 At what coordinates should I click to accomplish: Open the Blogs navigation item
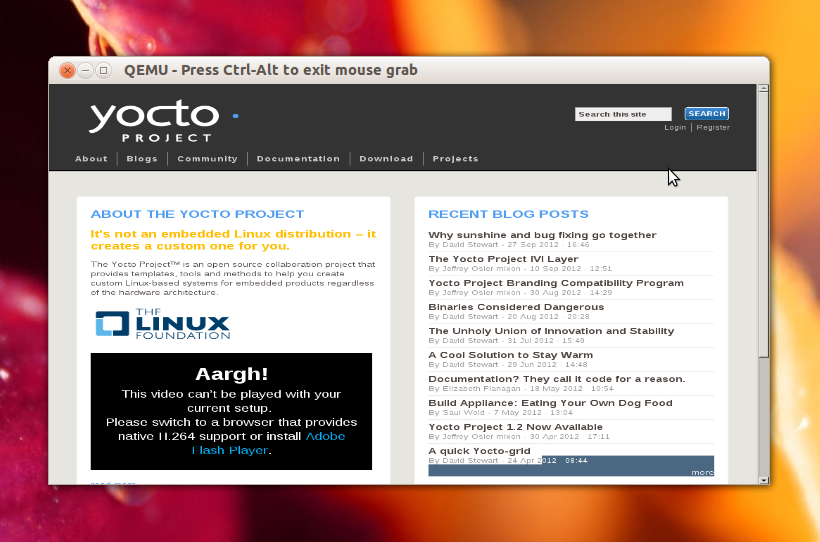tap(142, 159)
